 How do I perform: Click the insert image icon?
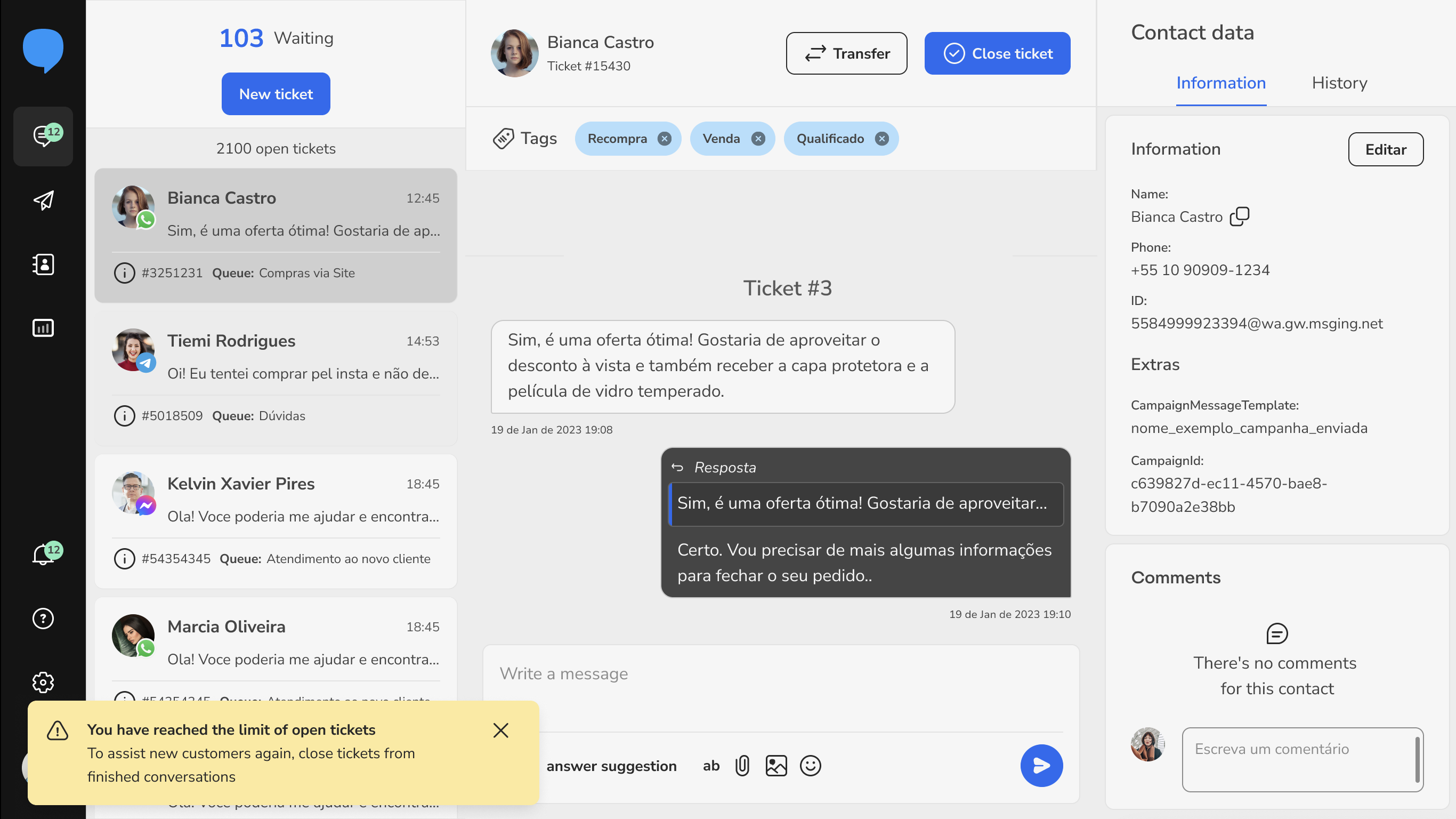click(x=775, y=765)
